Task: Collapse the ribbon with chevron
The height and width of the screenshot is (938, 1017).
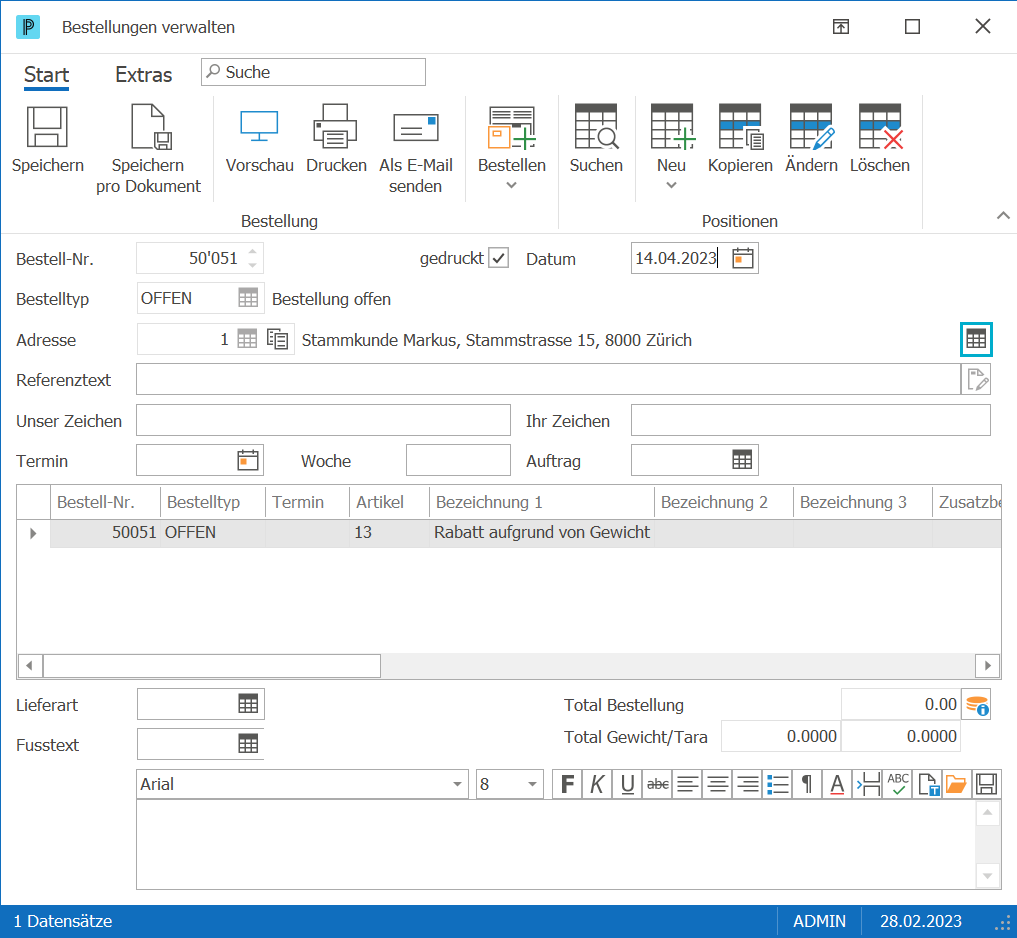Action: pos(1003,215)
